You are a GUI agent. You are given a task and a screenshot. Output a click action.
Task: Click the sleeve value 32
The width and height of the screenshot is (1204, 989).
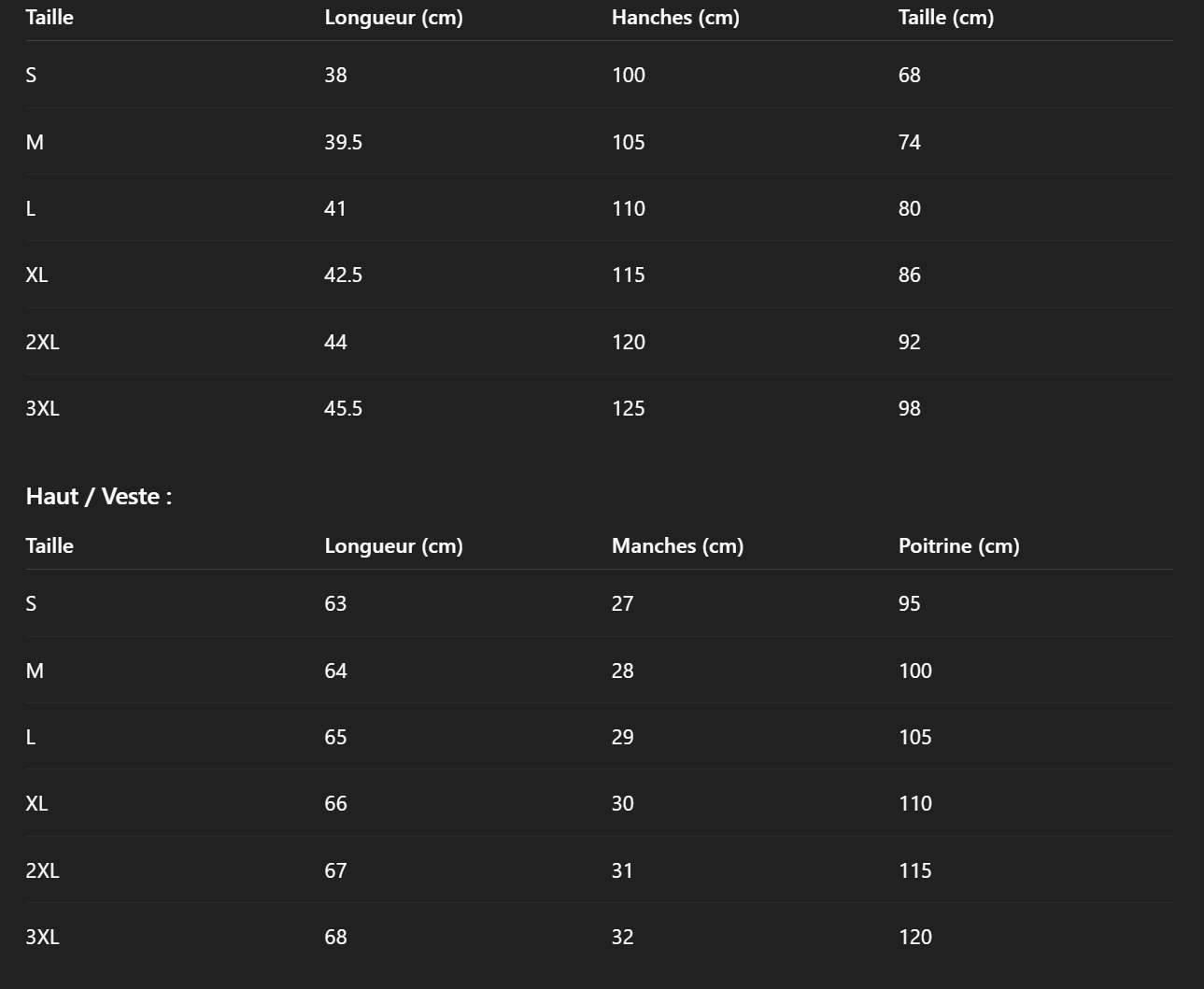pyautogui.click(x=622, y=937)
